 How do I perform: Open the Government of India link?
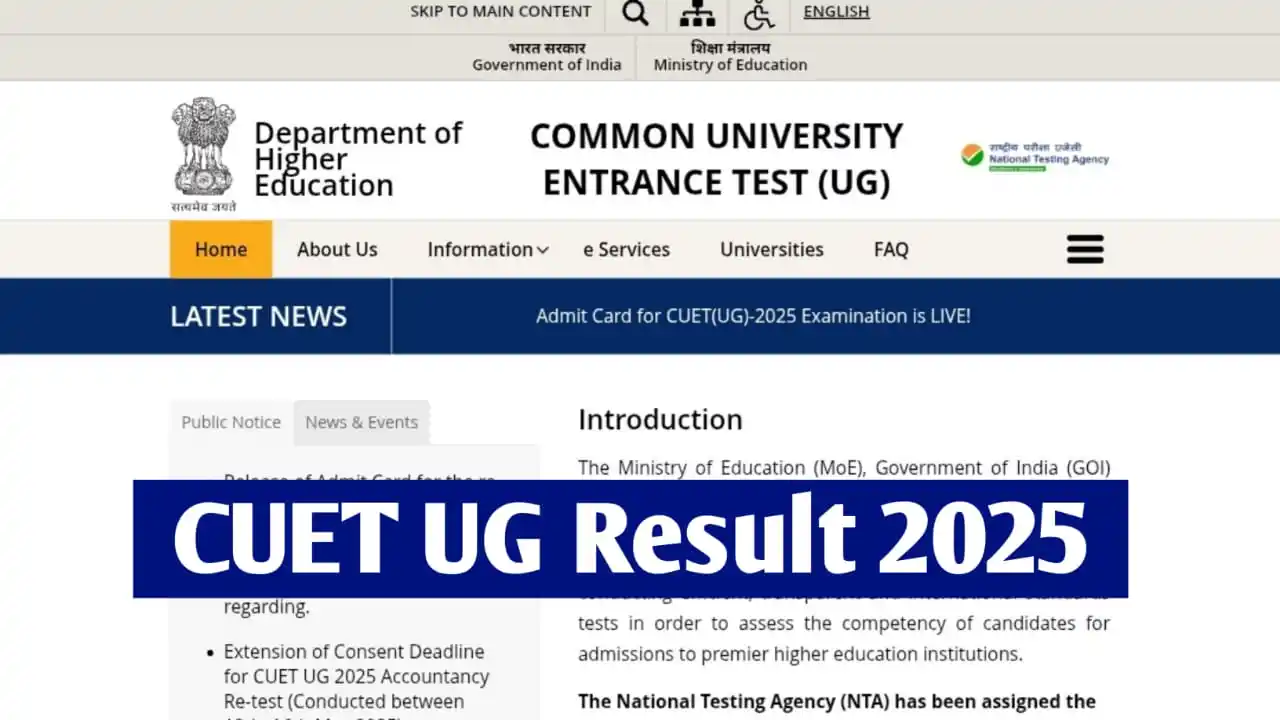click(547, 57)
